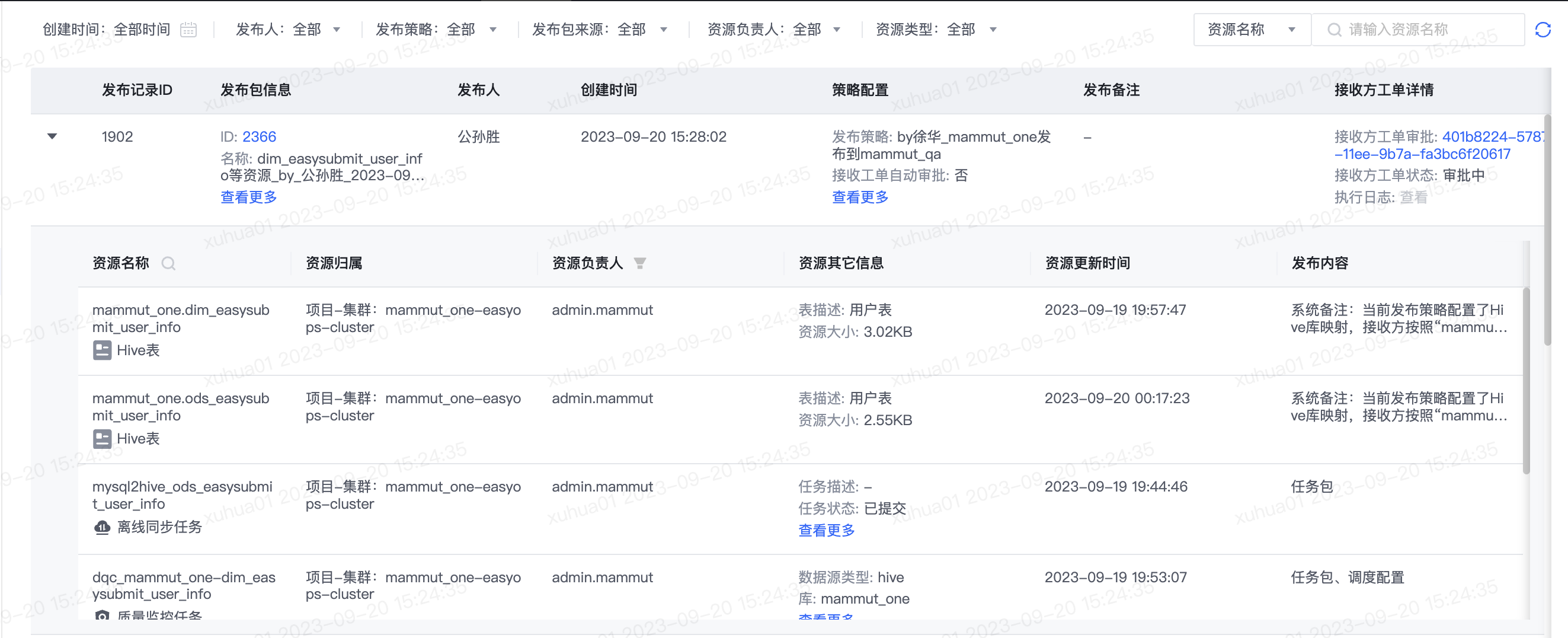Open the filter icon next to 资源负责人 header
Viewport: 1568px width, 638px height.
639,263
